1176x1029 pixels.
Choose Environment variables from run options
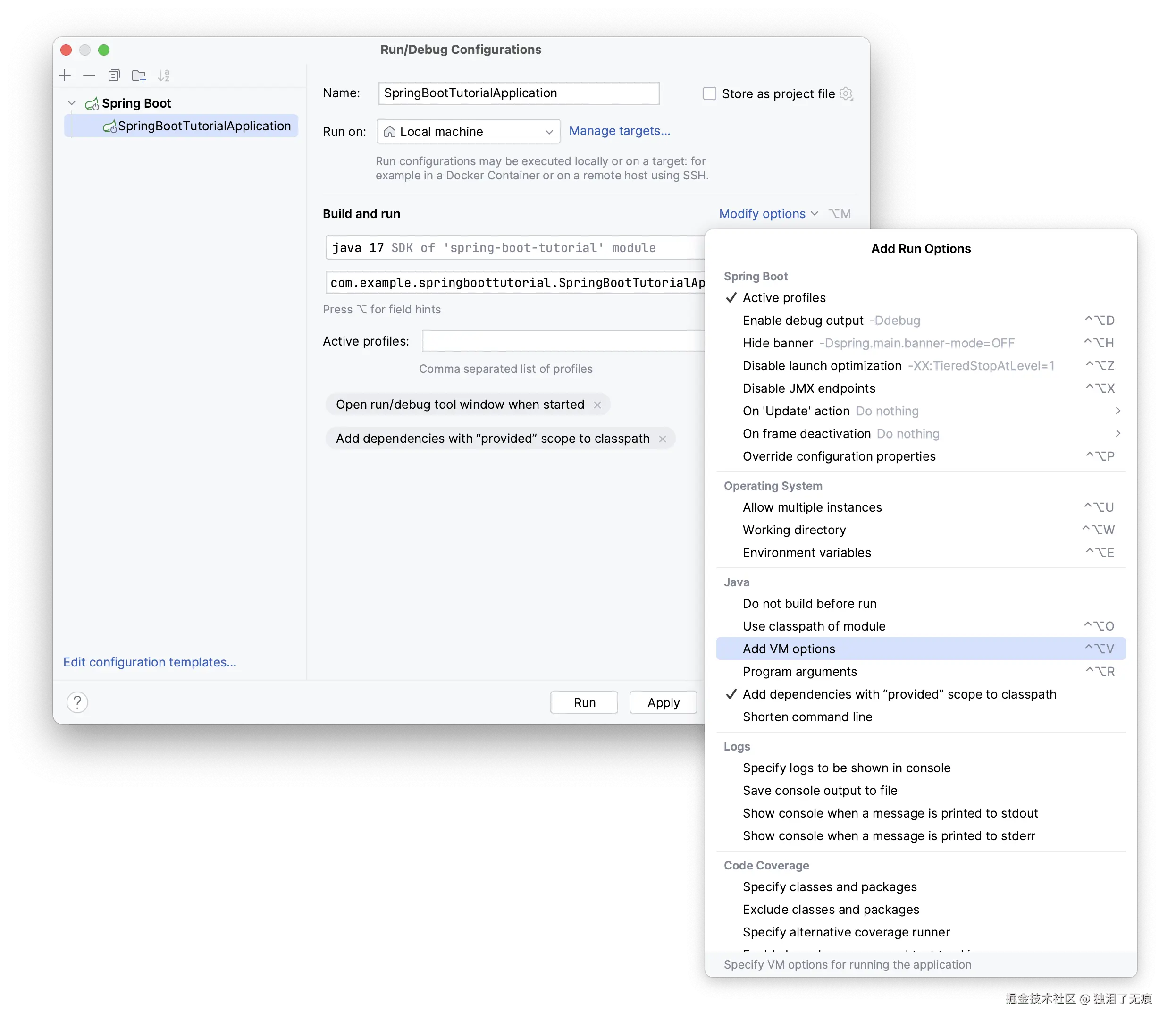tap(806, 552)
